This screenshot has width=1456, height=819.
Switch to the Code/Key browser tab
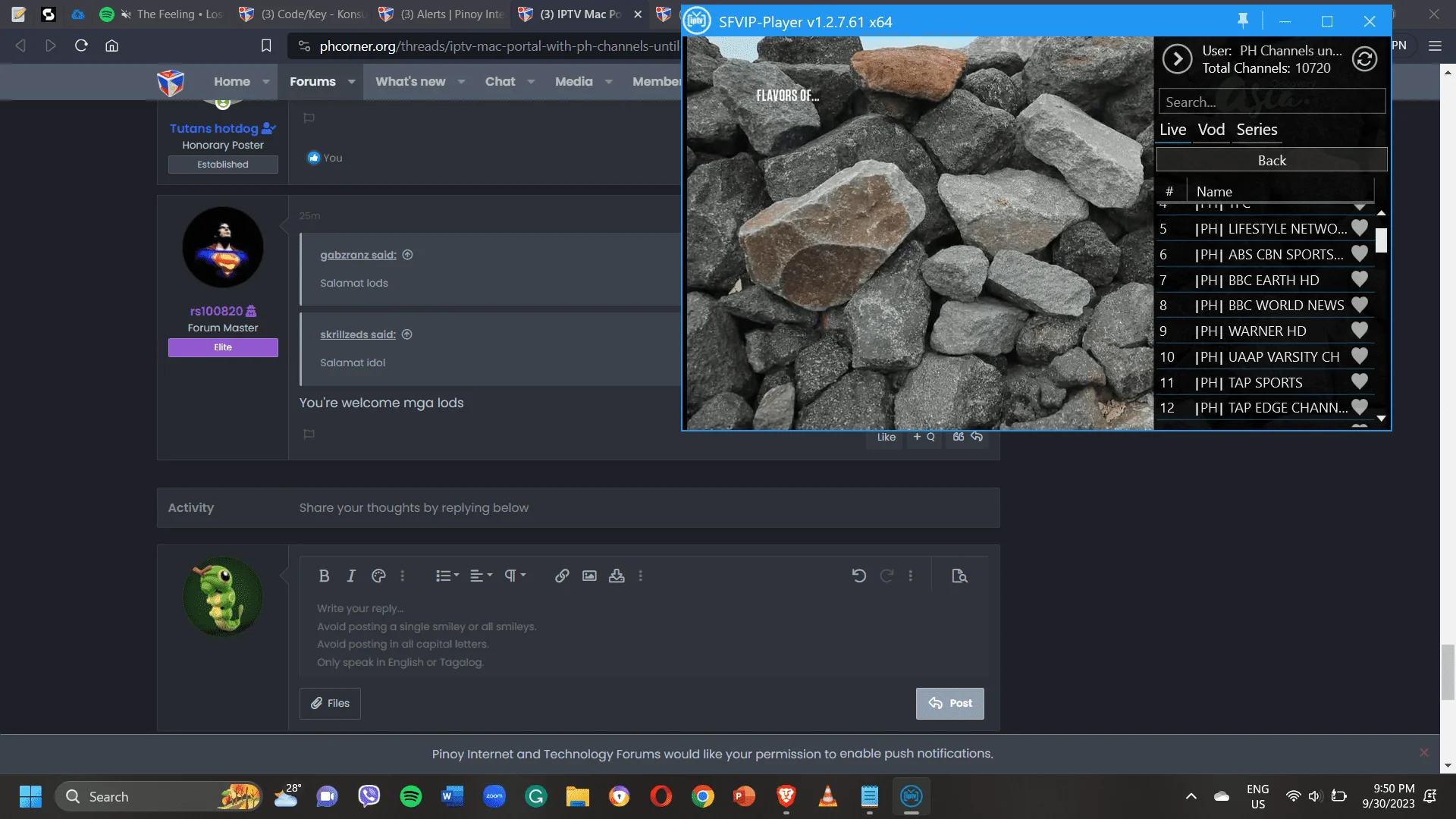(302, 14)
